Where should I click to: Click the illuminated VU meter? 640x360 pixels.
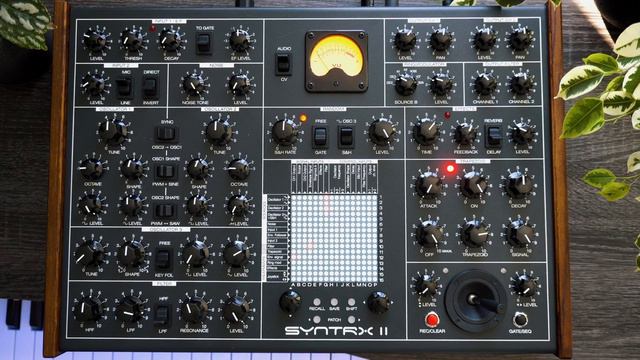[336, 61]
